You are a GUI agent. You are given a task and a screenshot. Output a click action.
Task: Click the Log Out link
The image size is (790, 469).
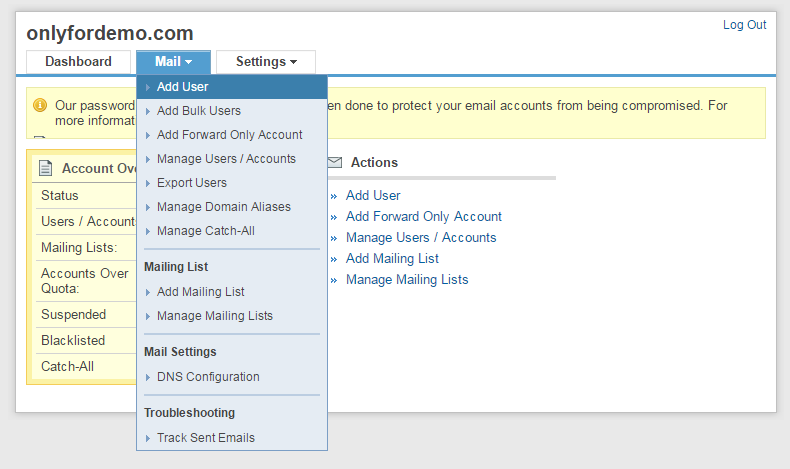pos(744,25)
